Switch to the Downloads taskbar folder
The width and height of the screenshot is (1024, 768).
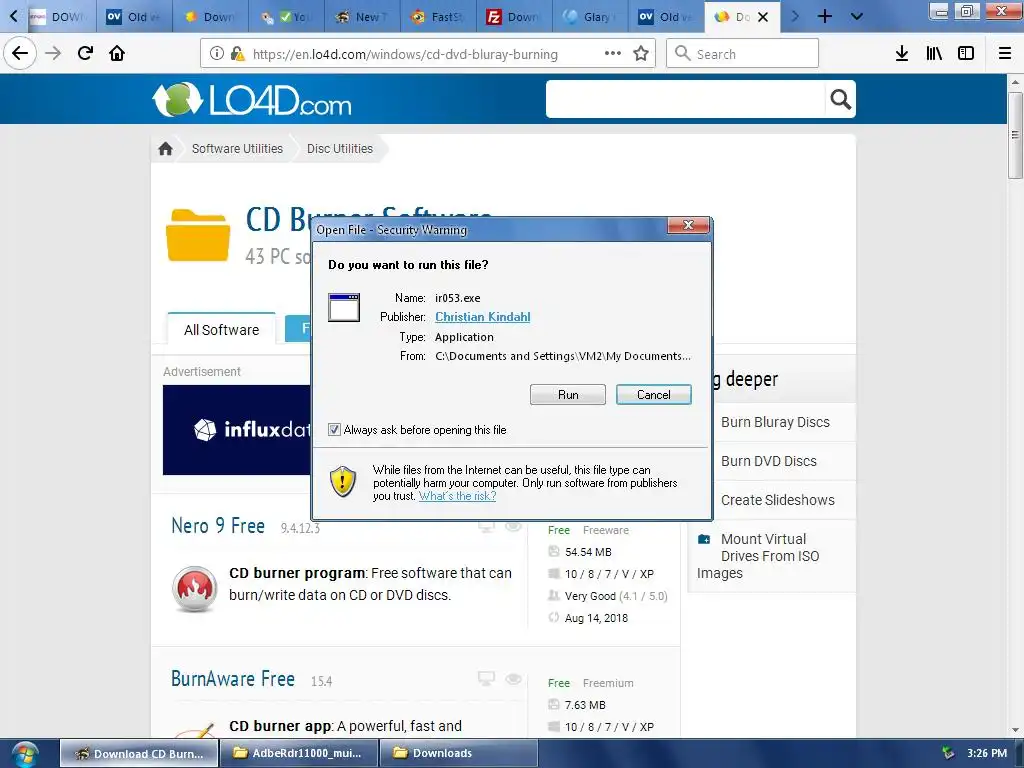pyautogui.click(x=459, y=754)
